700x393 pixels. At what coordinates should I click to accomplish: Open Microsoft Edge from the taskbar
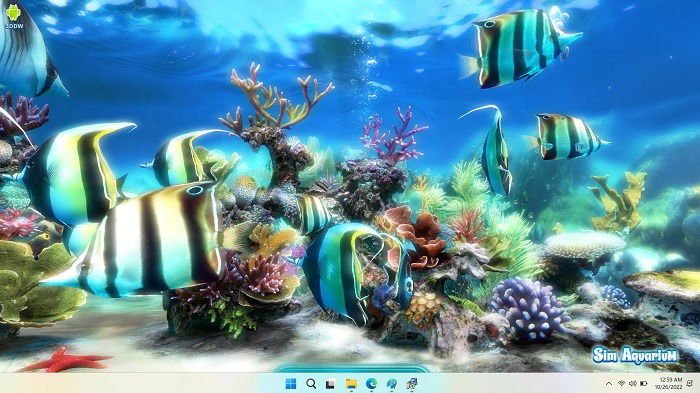tap(371, 383)
